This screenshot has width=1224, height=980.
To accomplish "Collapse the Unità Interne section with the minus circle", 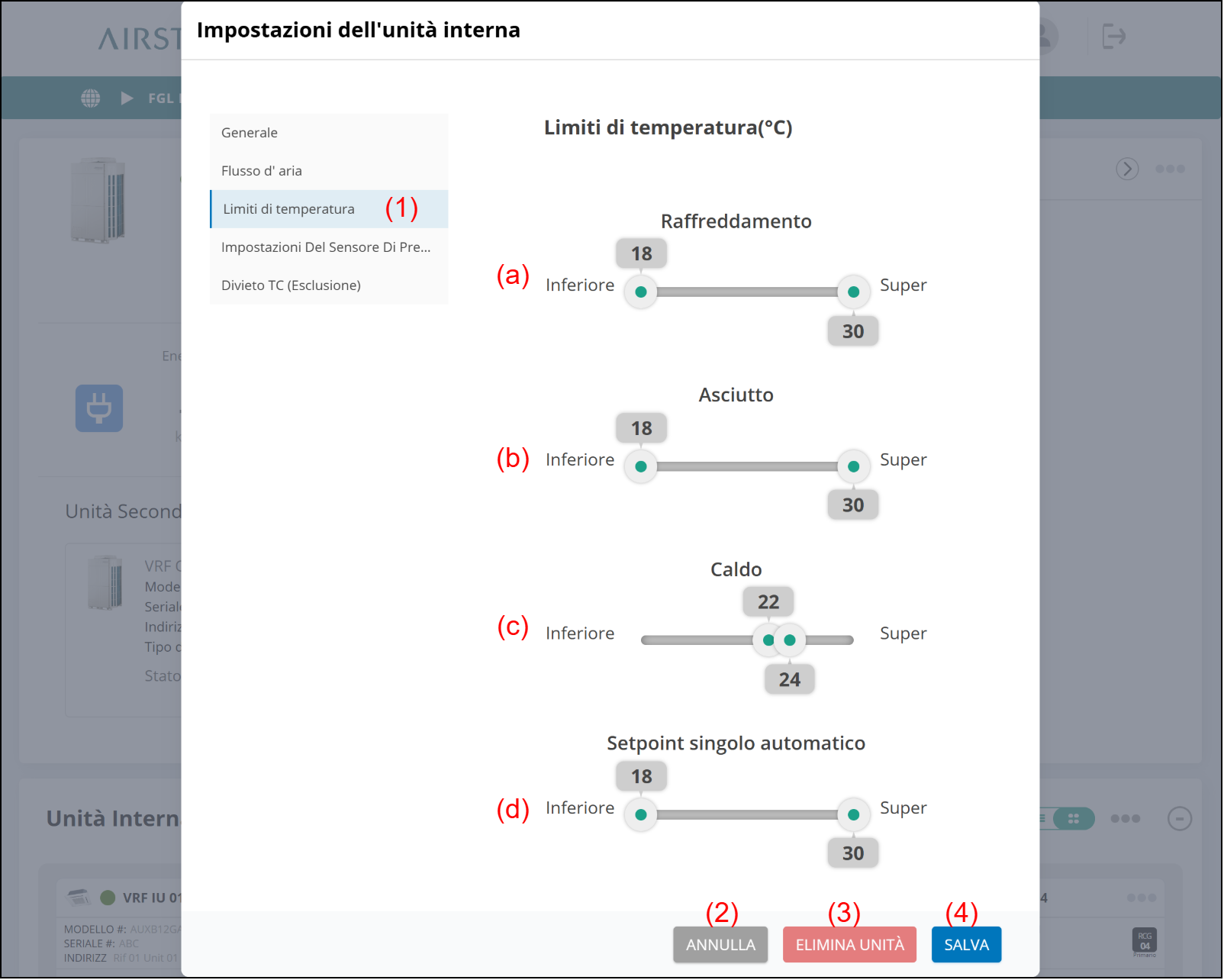I will click(1179, 819).
